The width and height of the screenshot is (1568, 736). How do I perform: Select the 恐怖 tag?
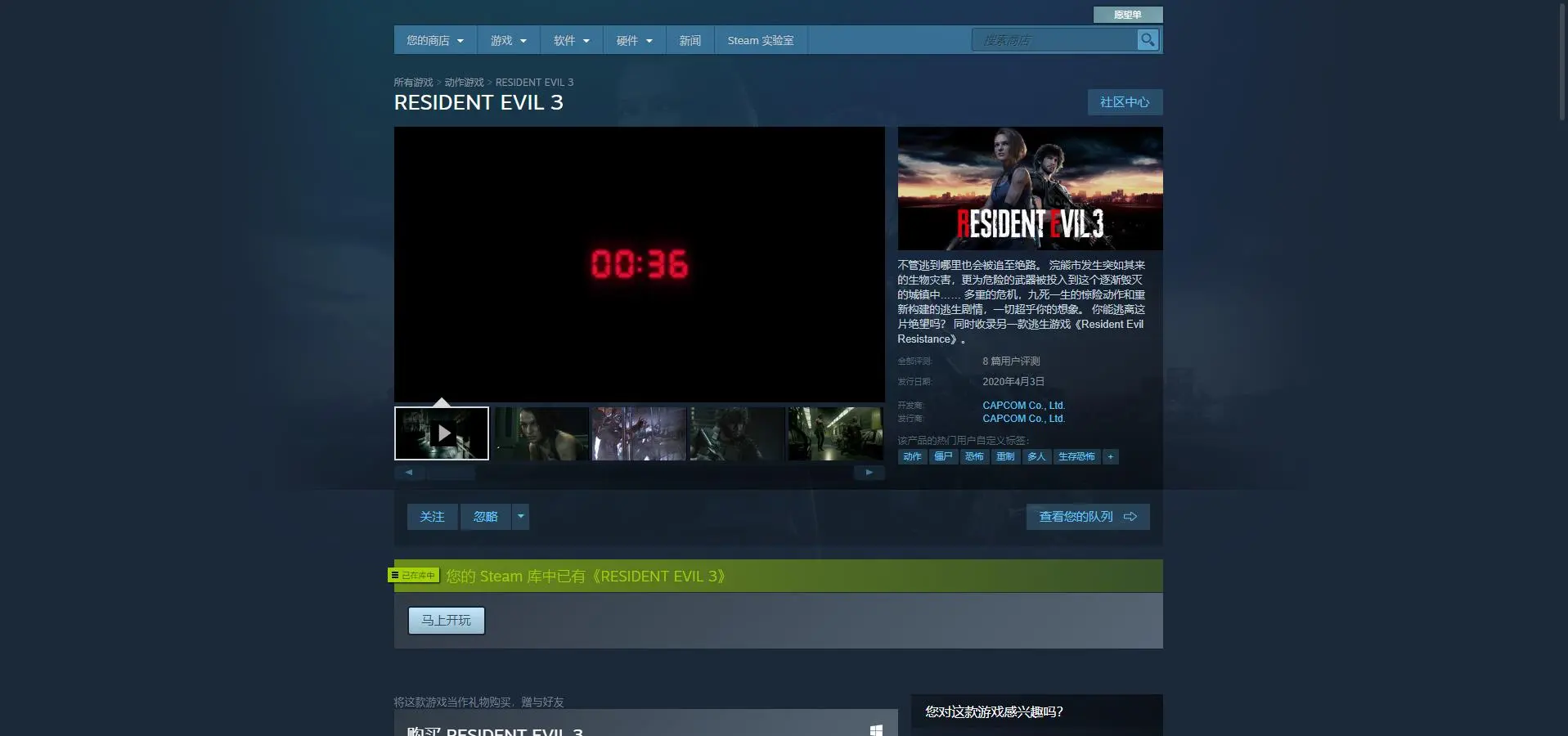coord(974,457)
